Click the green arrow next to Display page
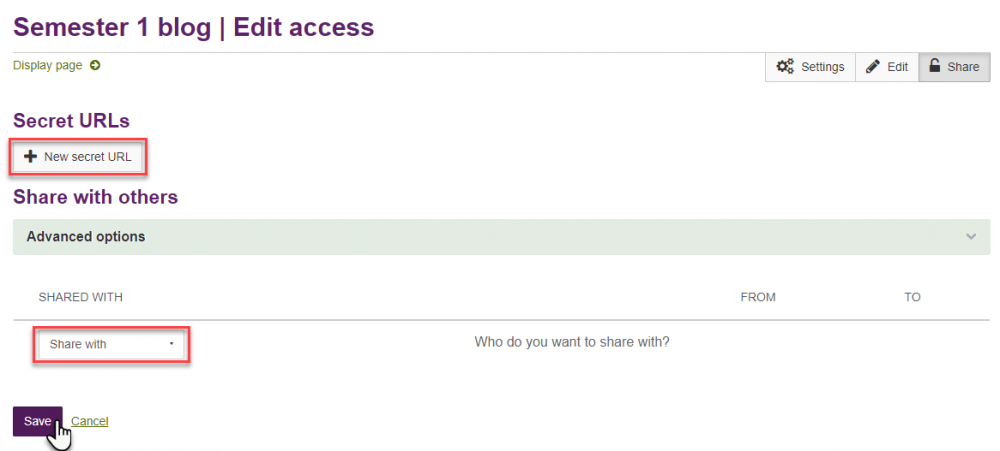 click(x=95, y=65)
